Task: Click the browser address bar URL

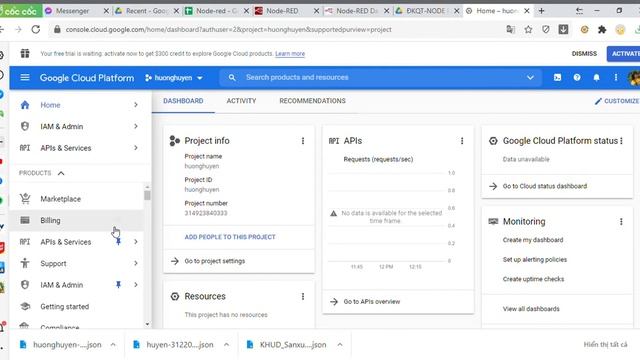Action: pyautogui.click(x=229, y=29)
